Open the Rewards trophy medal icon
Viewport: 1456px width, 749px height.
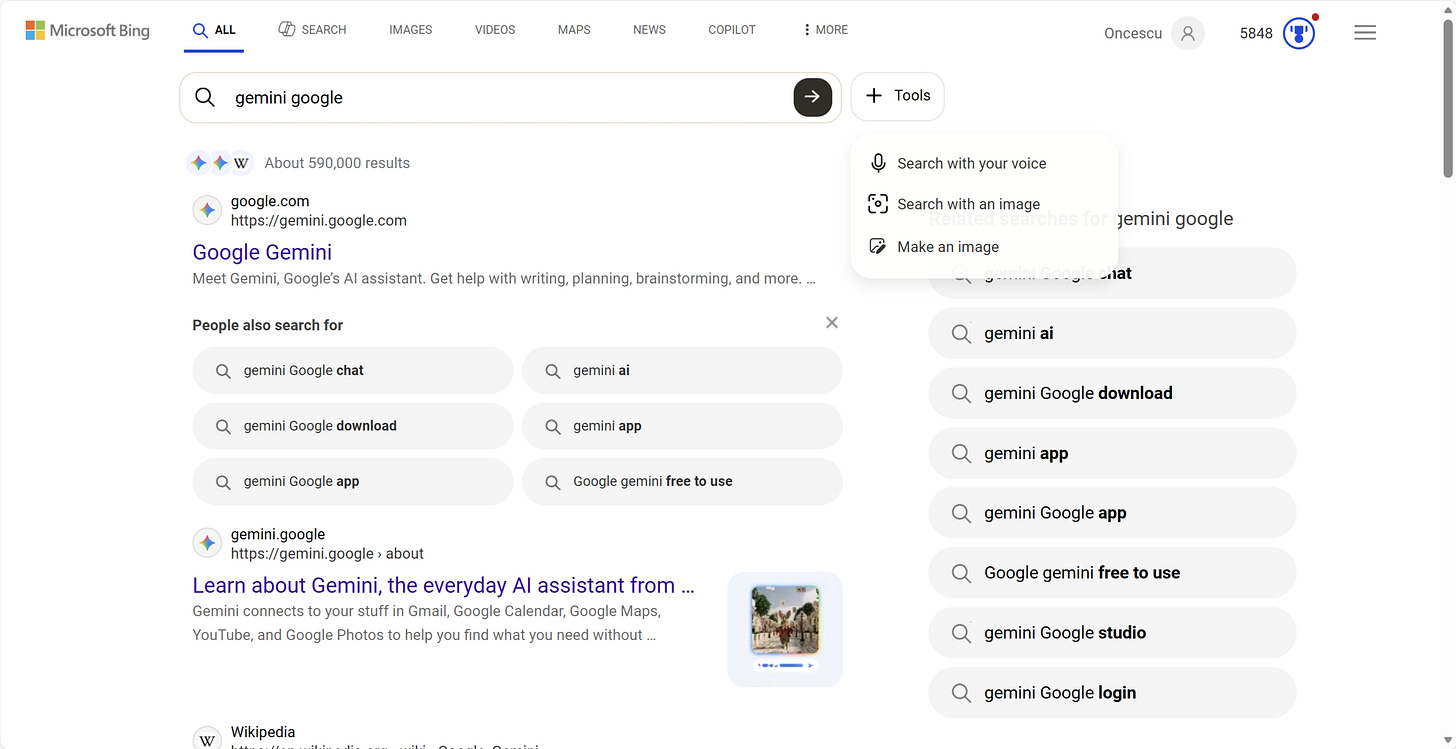tap(1299, 33)
